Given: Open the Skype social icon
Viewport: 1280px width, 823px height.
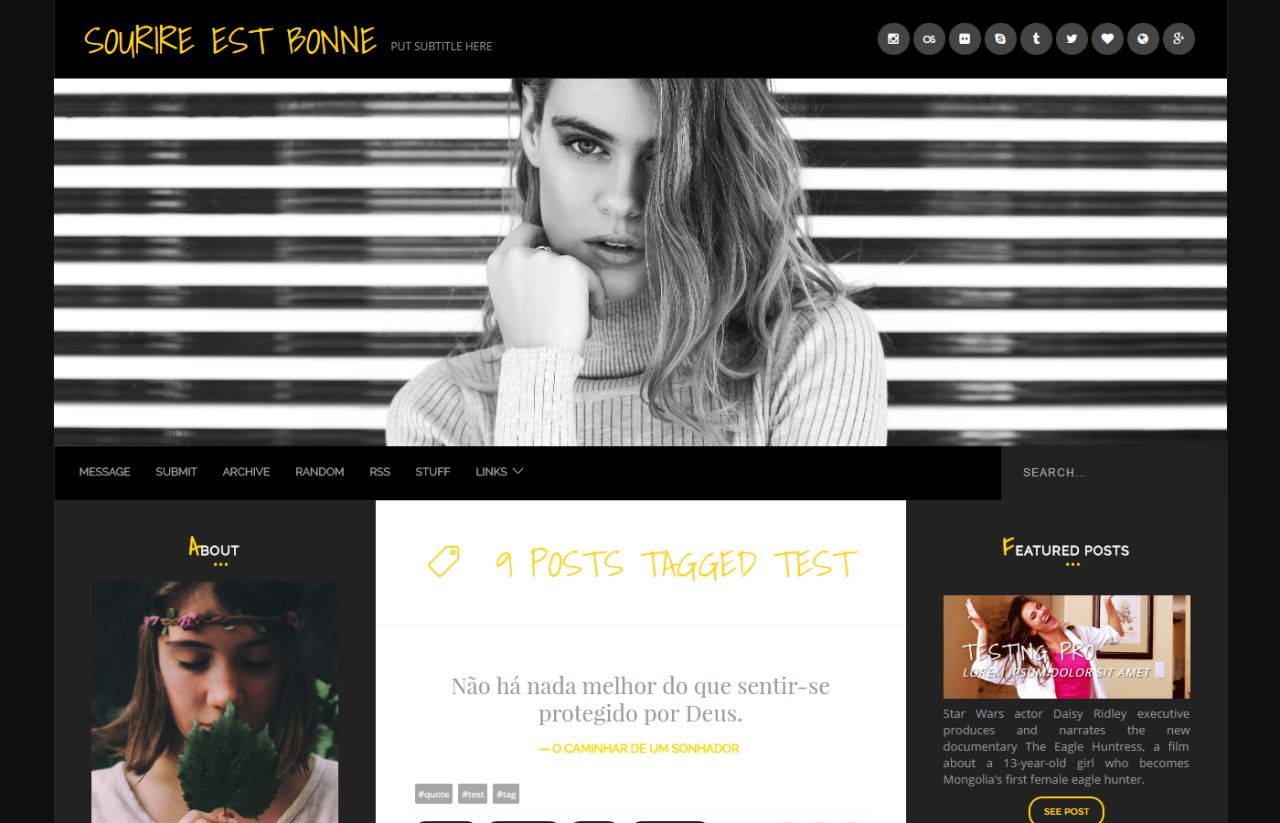Looking at the screenshot, I should 1000,39.
